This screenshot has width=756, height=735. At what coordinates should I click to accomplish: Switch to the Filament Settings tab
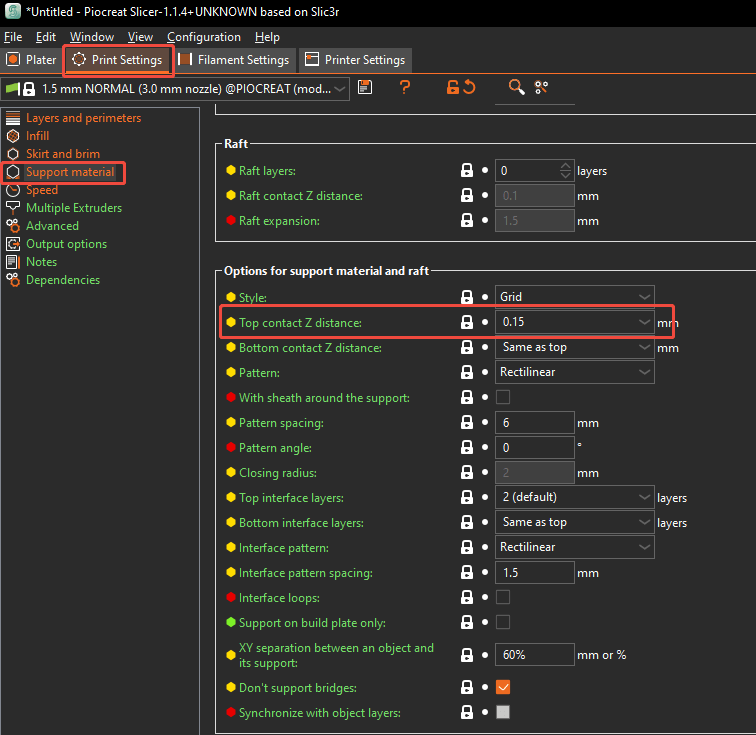[x=235, y=60]
